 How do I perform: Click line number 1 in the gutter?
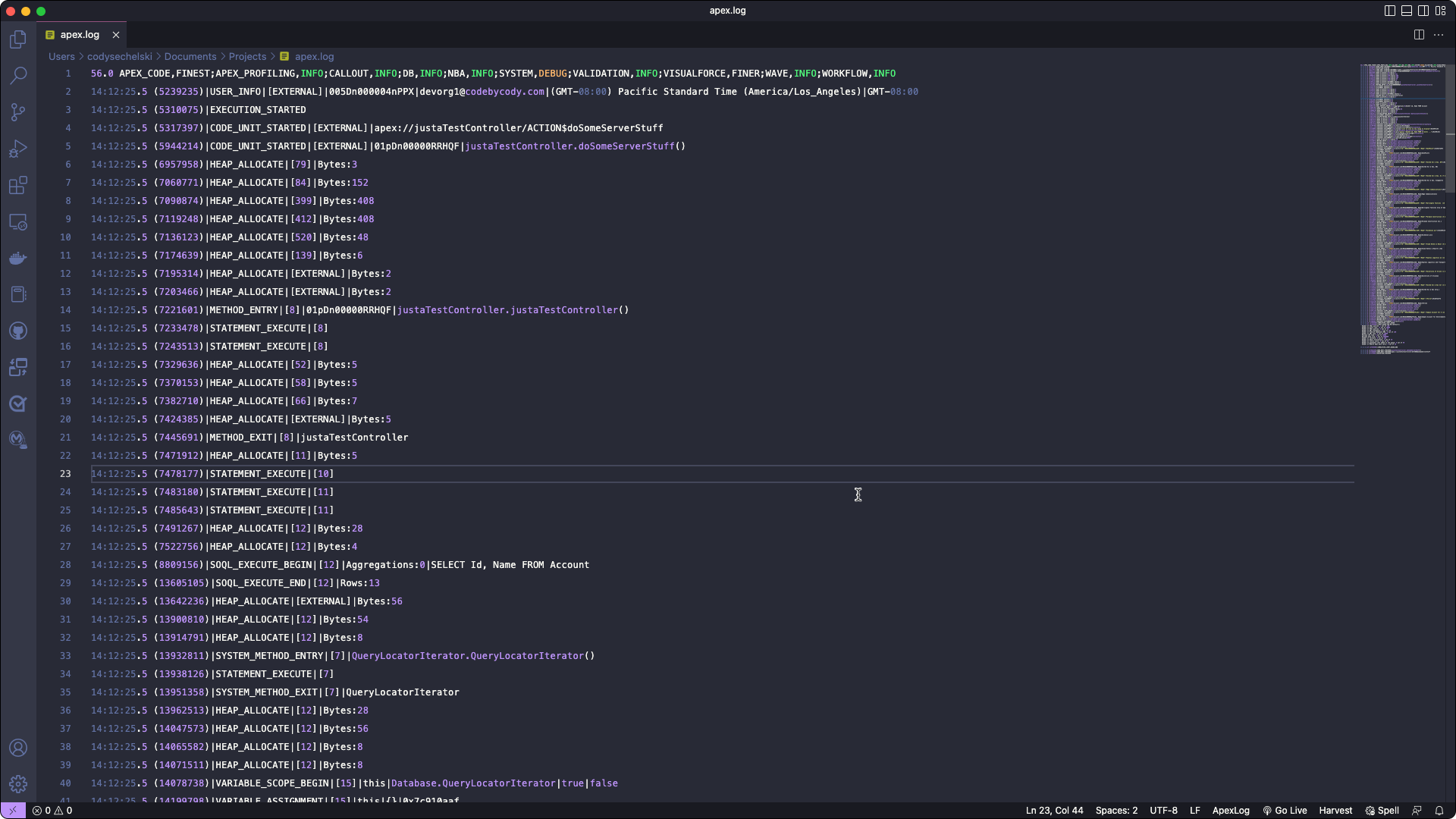[67, 74]
